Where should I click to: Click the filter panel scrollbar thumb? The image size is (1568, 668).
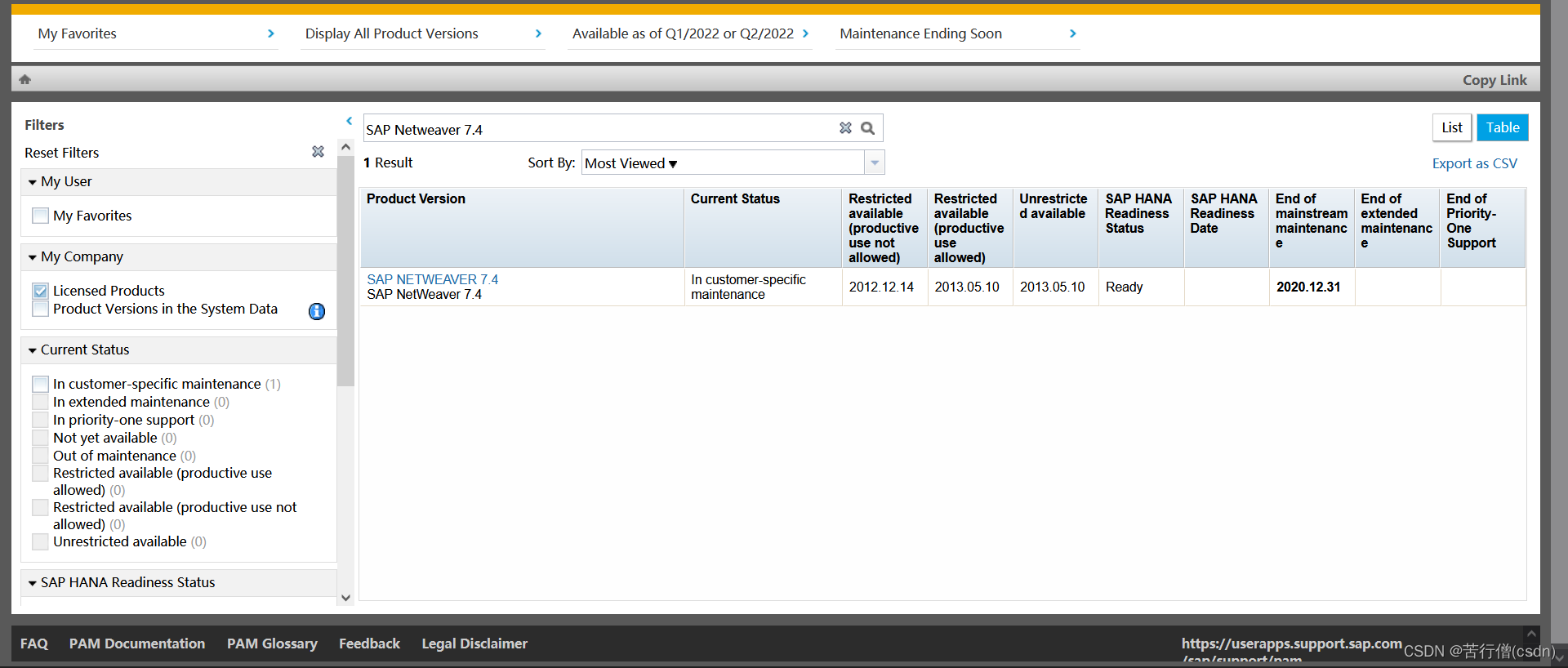(346, 270)
